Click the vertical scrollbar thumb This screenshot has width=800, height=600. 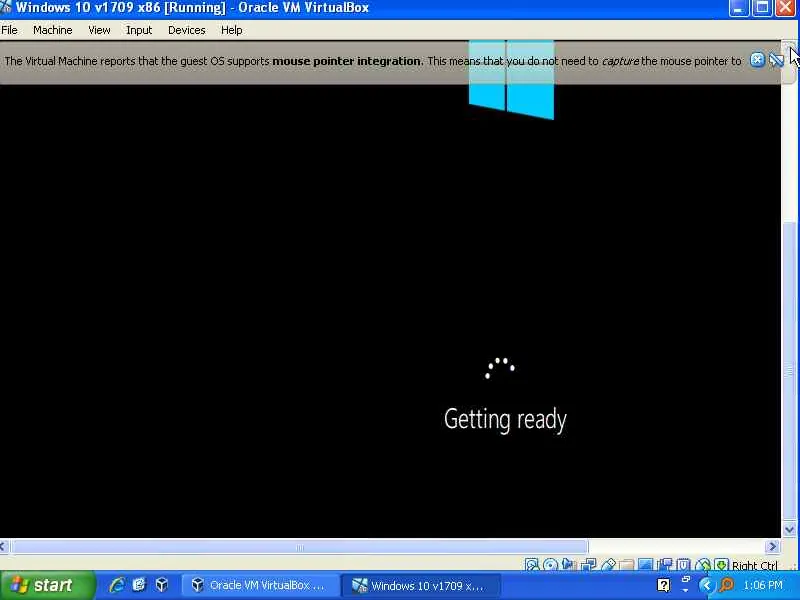coord(789,371)
